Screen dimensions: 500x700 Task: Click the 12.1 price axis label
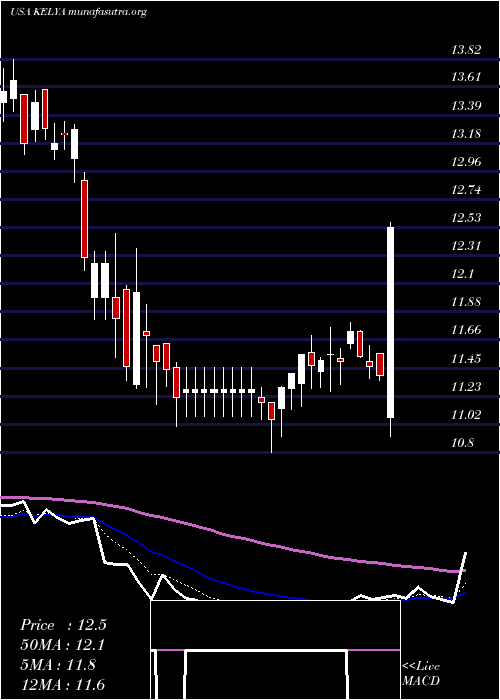[462, 274]
